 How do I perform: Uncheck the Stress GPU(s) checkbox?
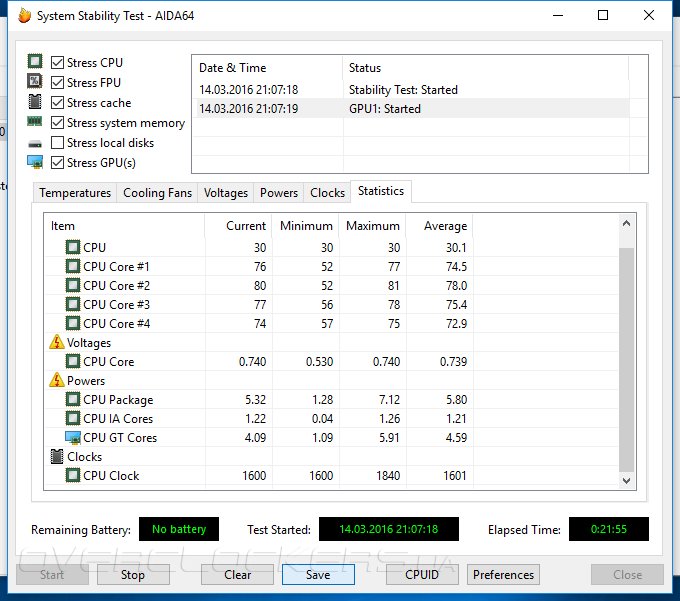(57, 163)
